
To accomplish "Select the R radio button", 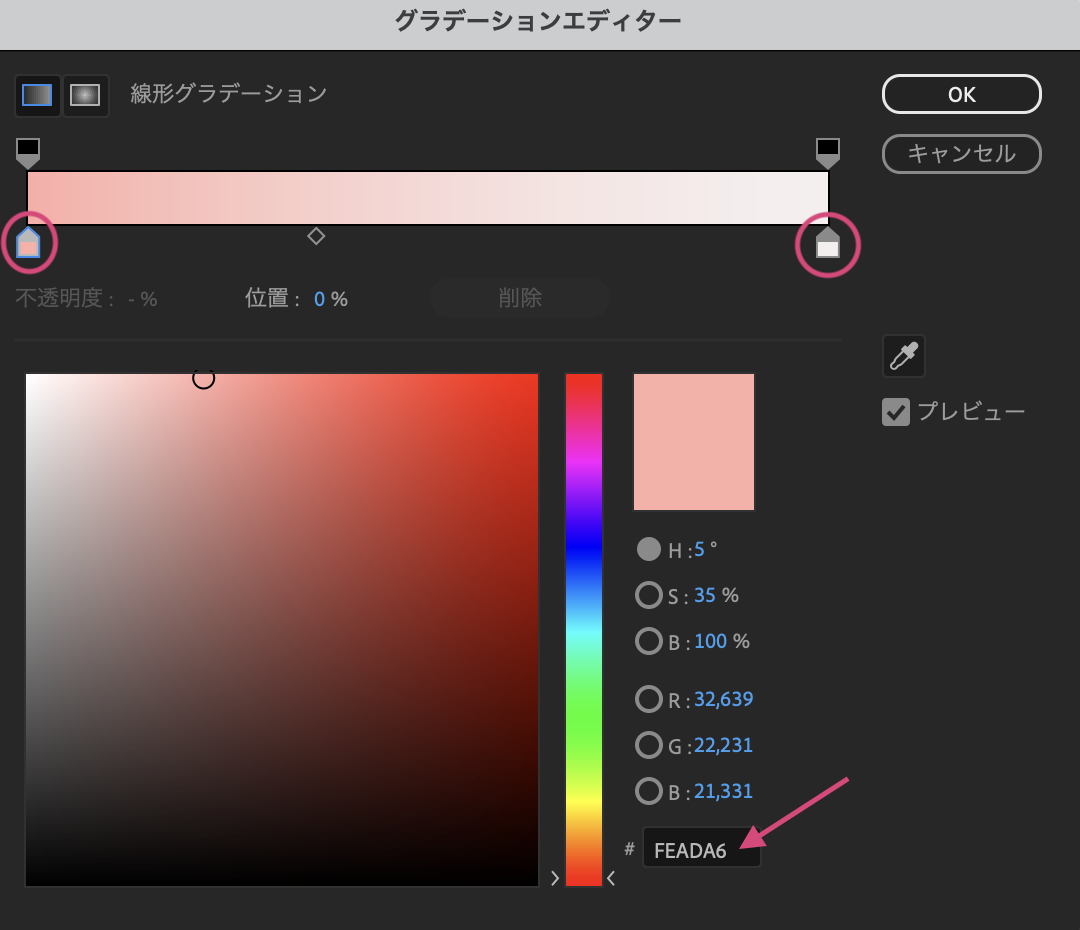I will click(649, 699).
